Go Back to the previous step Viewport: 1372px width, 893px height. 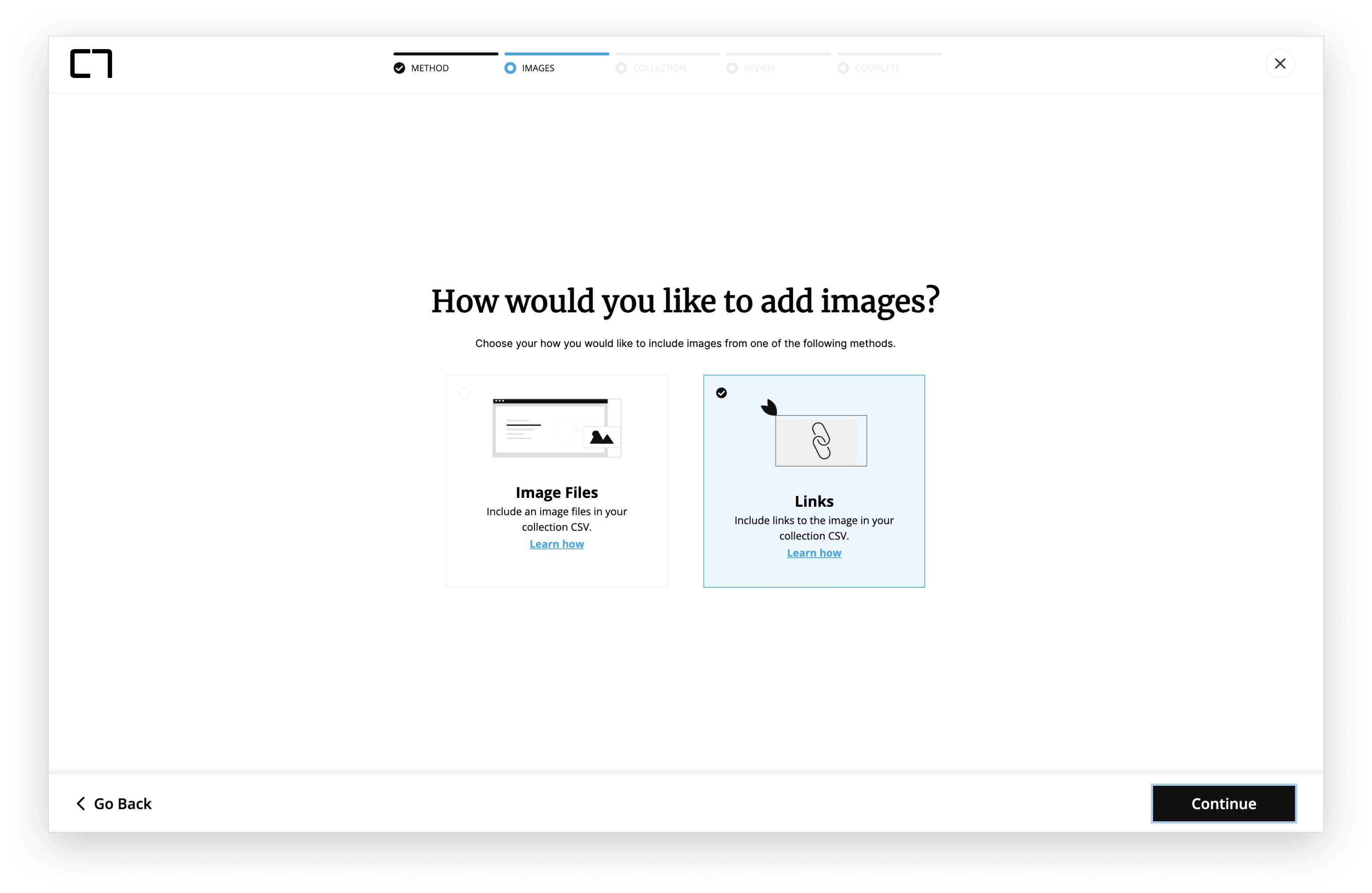point(114,803)
